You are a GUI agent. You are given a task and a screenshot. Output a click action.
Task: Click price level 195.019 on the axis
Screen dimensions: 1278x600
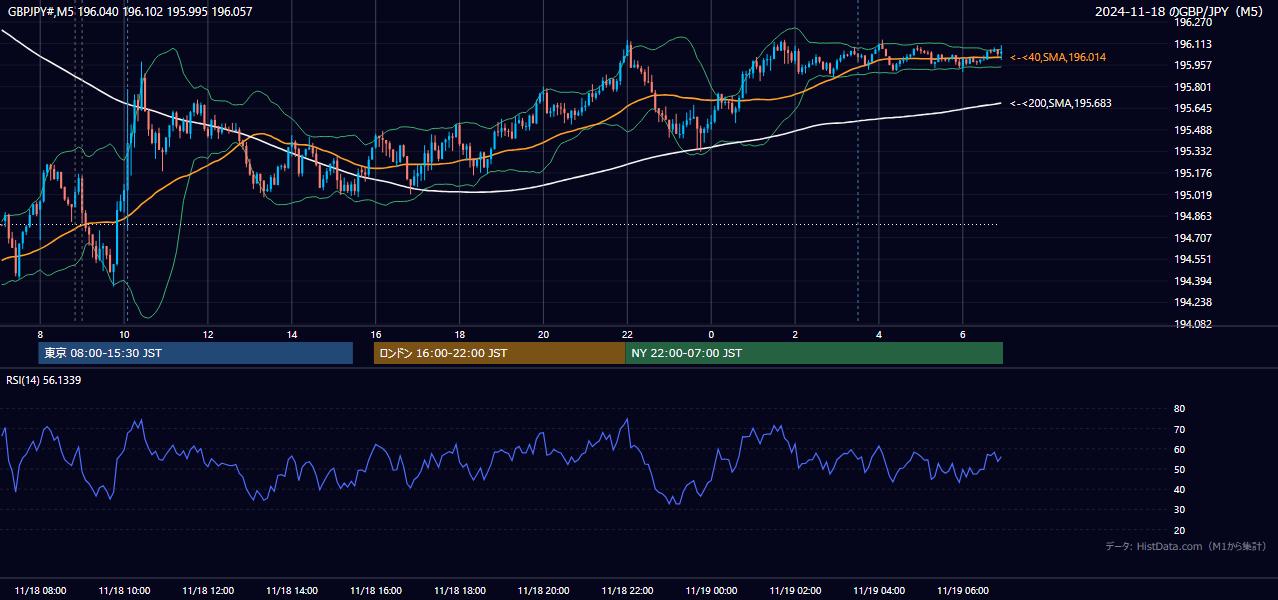[x=1193, y=195]
